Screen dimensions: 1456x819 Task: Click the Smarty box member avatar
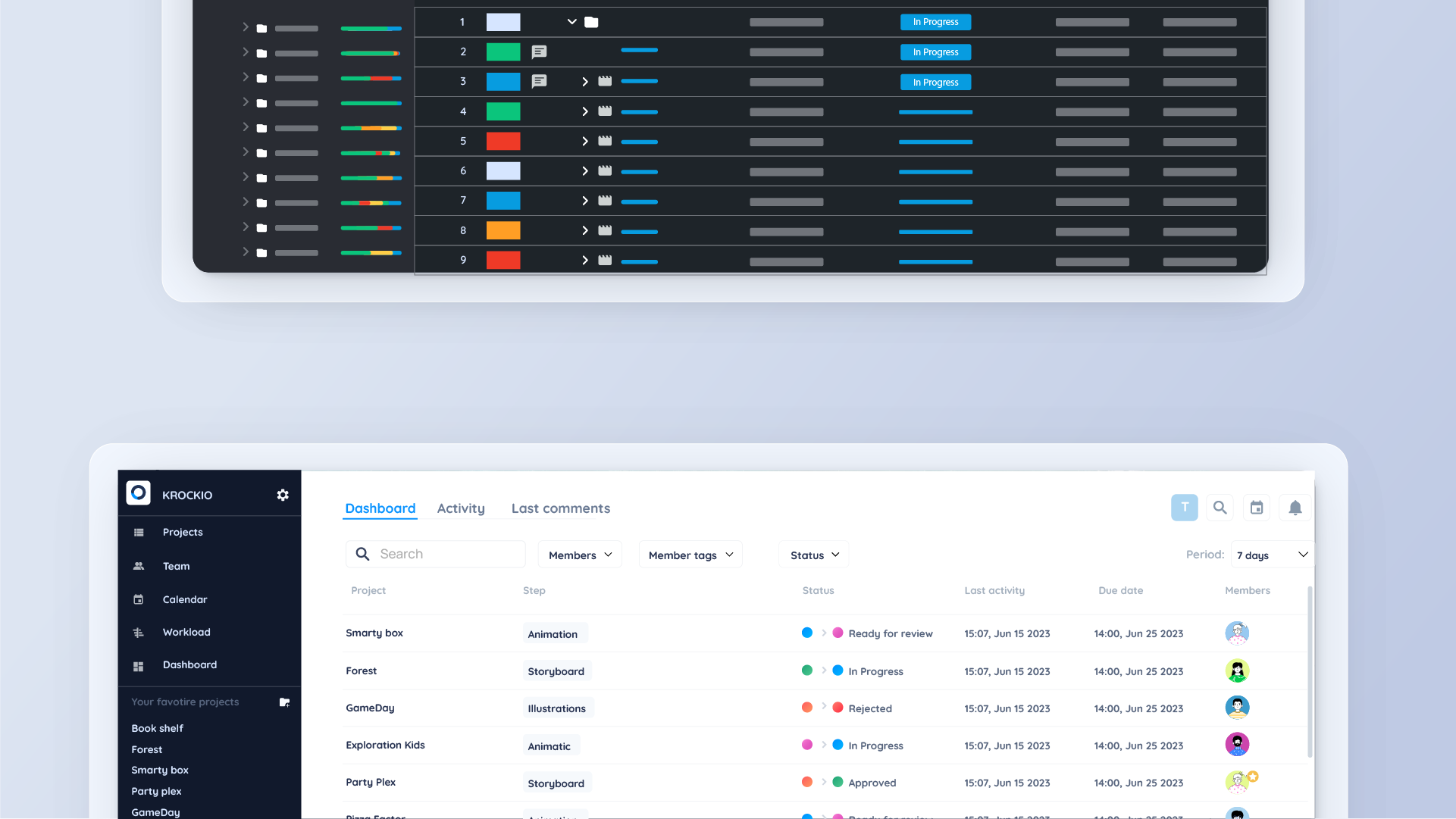click(x=1237, y=633)
